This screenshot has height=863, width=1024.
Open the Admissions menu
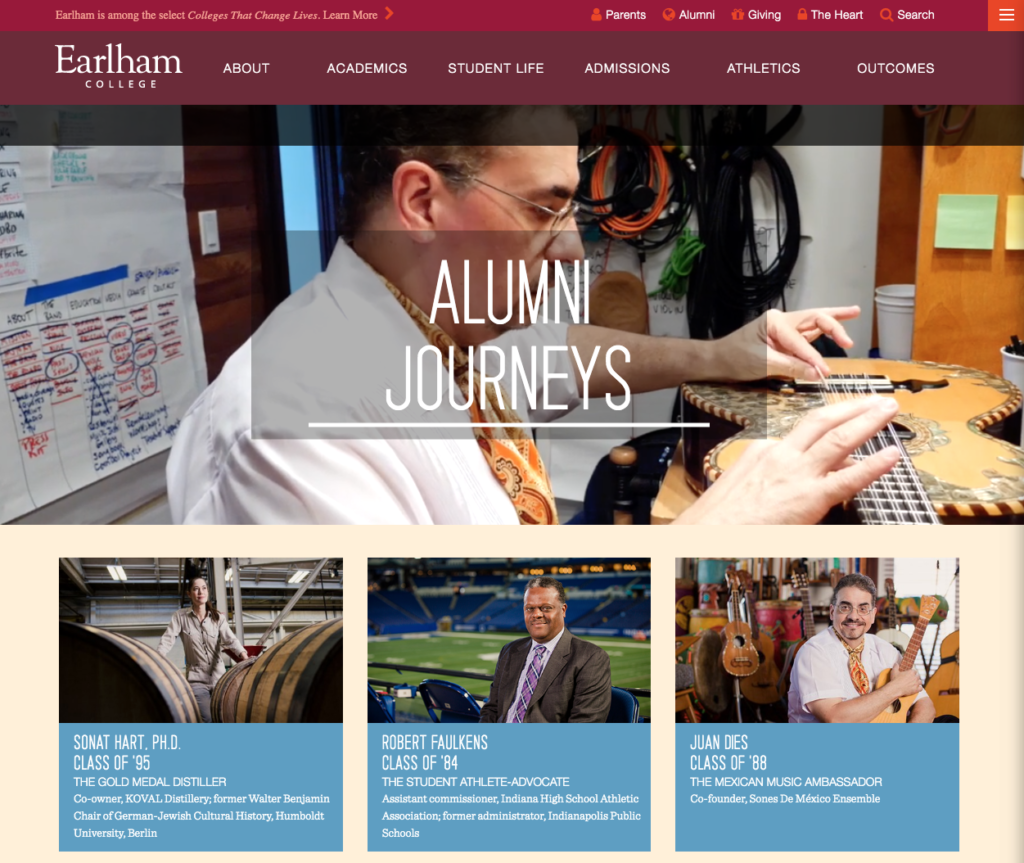pos(627,68)
